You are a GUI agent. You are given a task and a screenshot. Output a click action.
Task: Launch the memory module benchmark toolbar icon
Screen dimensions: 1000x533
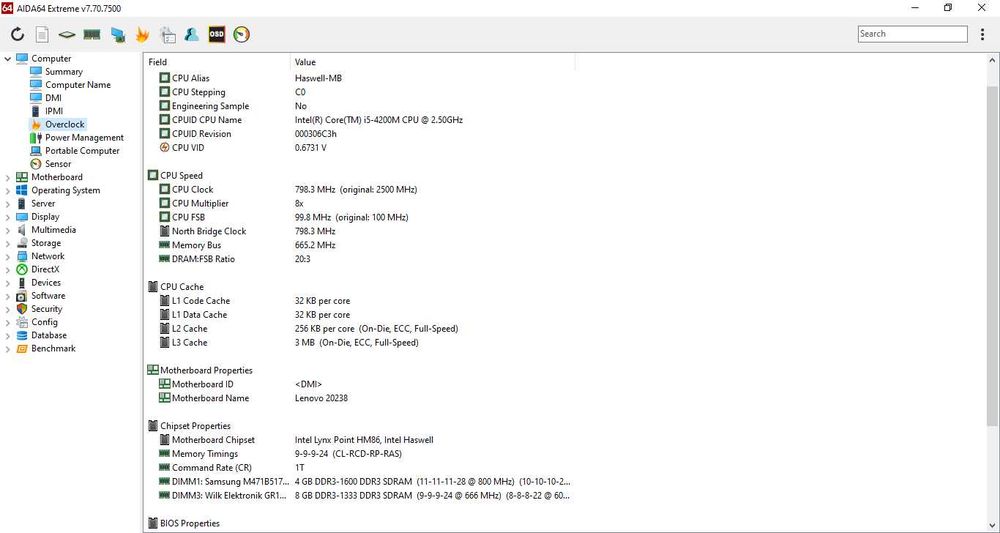click(92, 34)
